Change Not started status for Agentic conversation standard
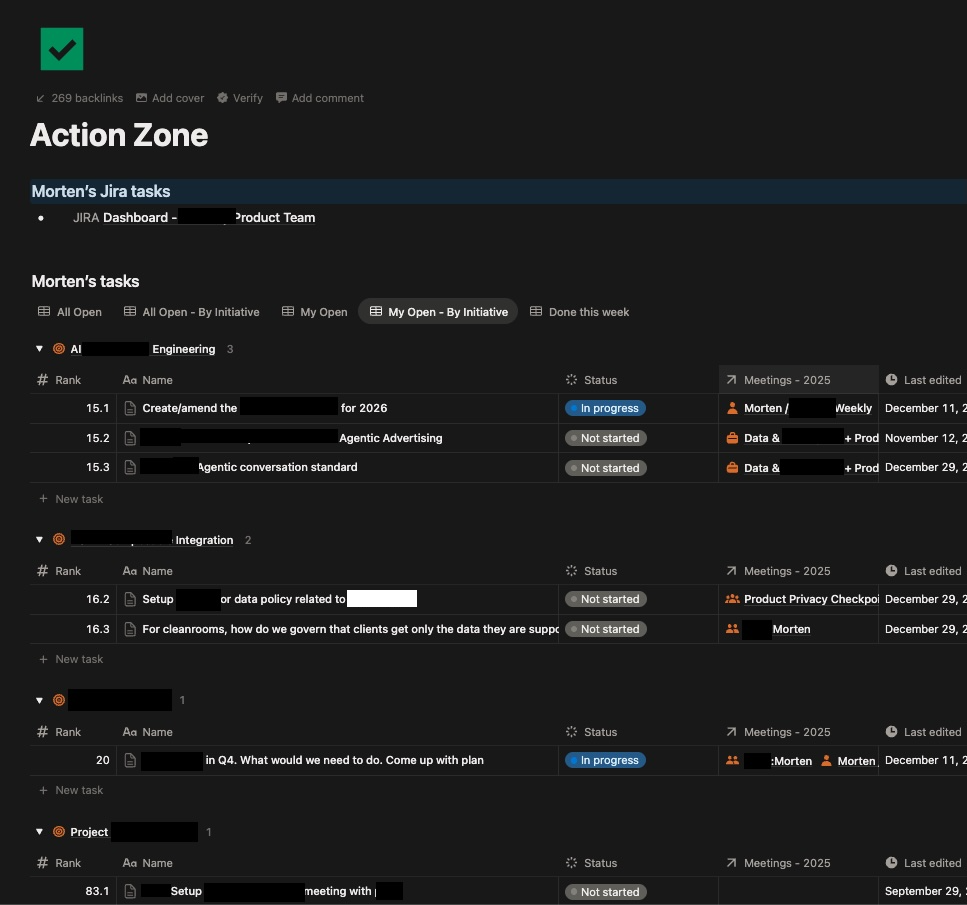Image resolution: width=967 pixels, height=905 pixels. 603,468
